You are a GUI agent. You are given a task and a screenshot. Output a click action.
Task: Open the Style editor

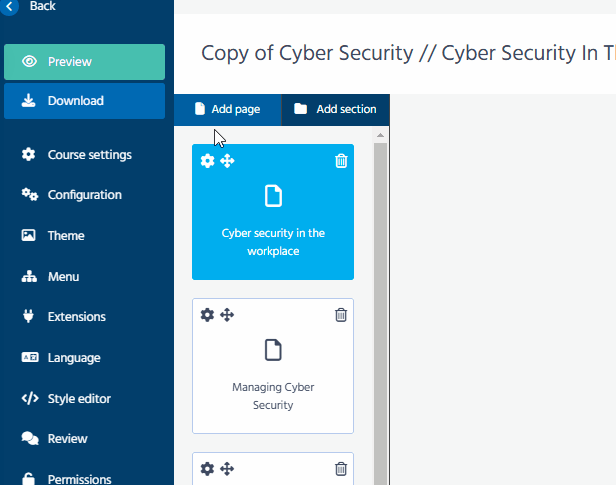tap(79, 399)
